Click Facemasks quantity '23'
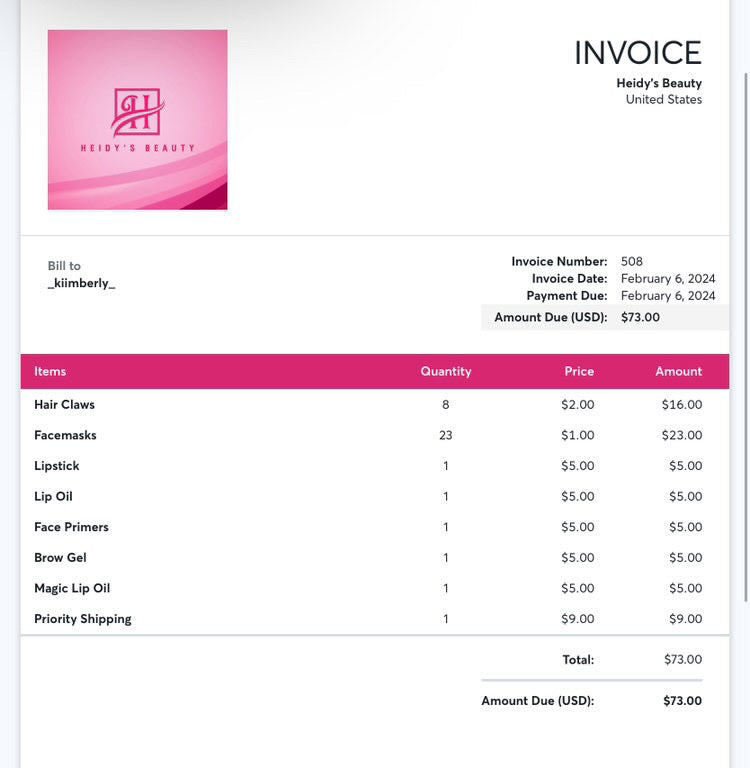 click(446, 435)
